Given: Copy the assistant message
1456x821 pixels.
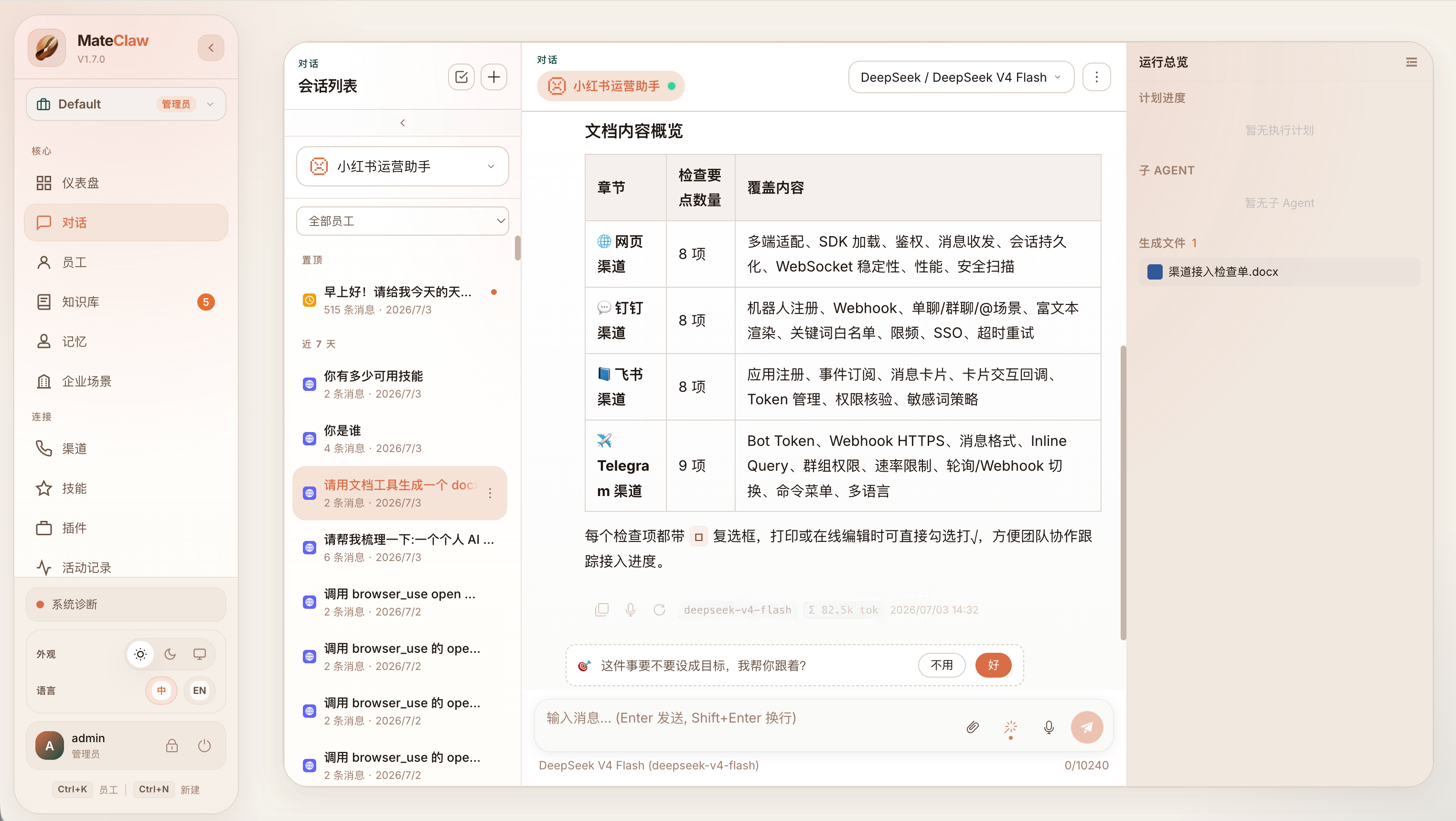Looking at the screenshot, I should (601, 609).
